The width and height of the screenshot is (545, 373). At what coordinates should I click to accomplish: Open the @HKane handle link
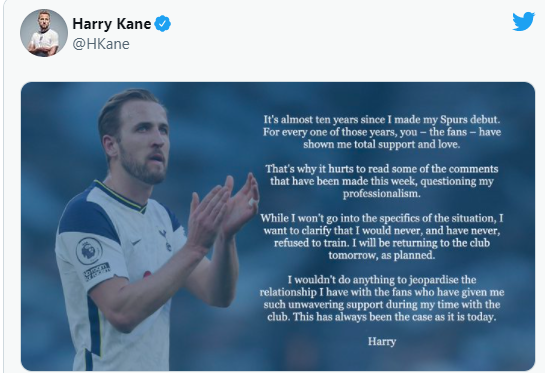[101, 44]
